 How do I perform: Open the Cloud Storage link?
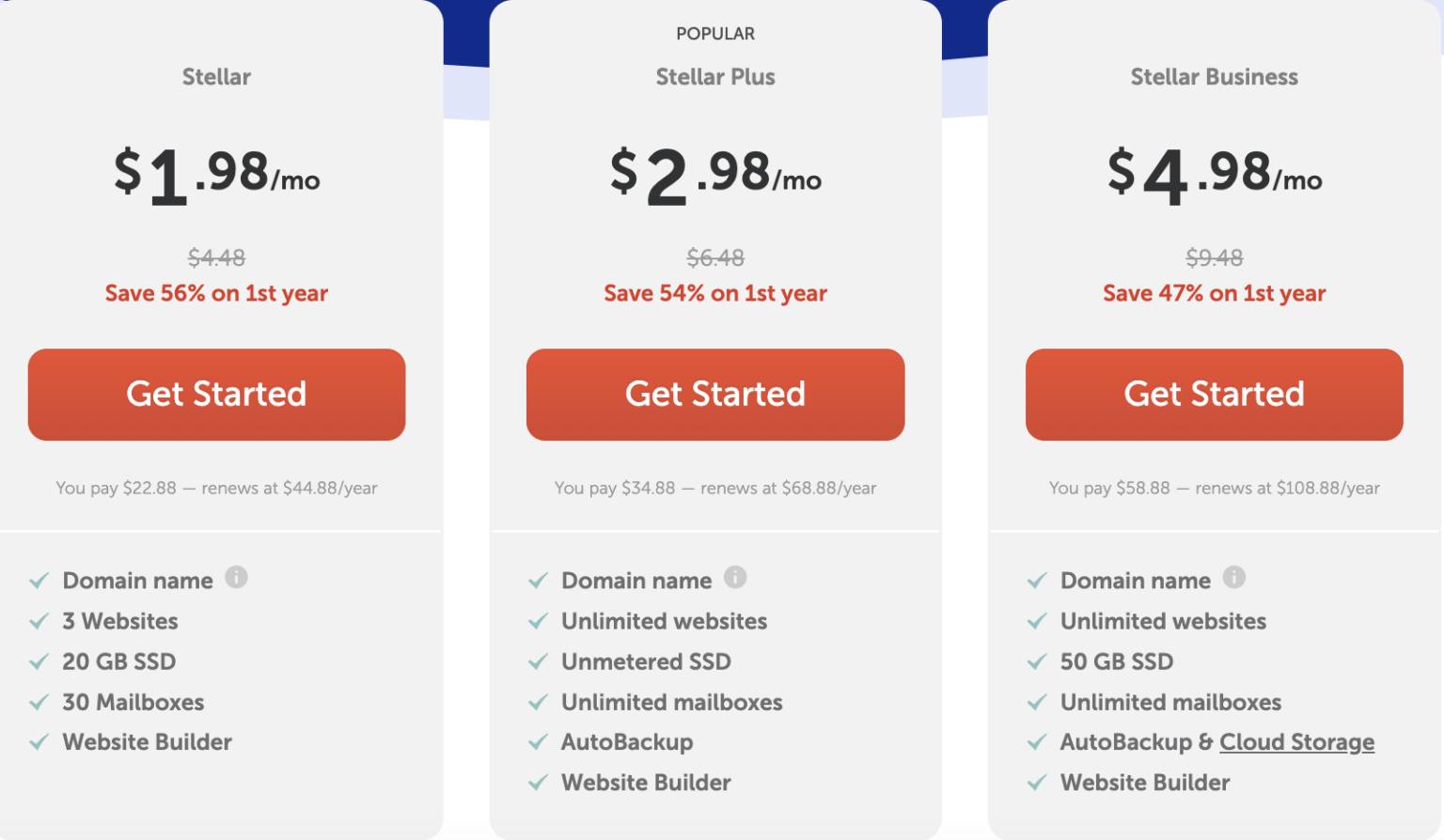point(1296,741)
